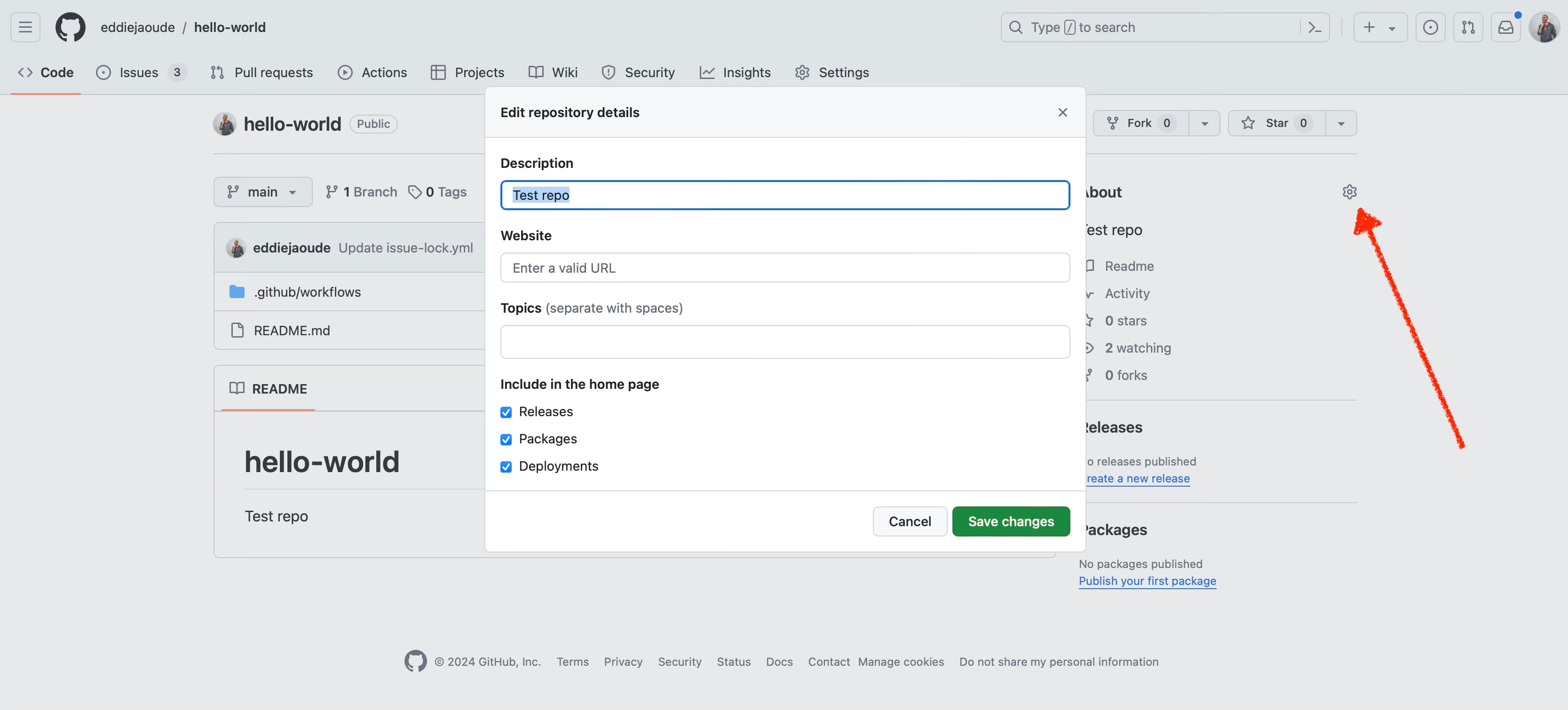This screenshot has height=710, width=1568.
Task: Open the Security tab
Action: [x=639, y=72]
